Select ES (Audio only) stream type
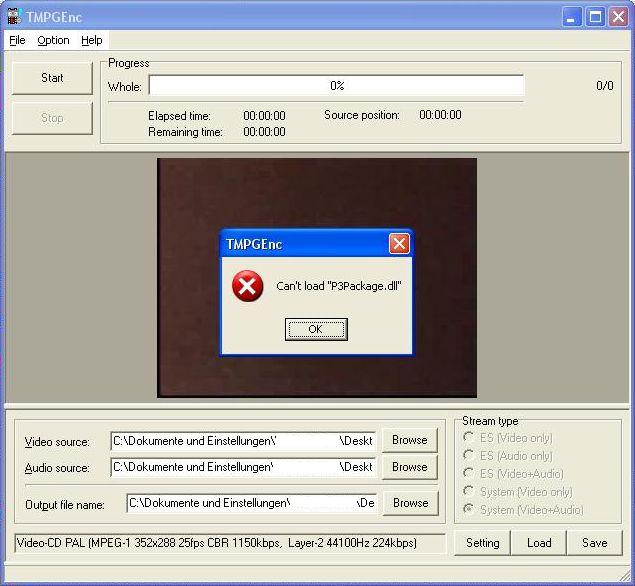This screenshot has height=586, width=635. pyautogui.click(x=507, y=456)
